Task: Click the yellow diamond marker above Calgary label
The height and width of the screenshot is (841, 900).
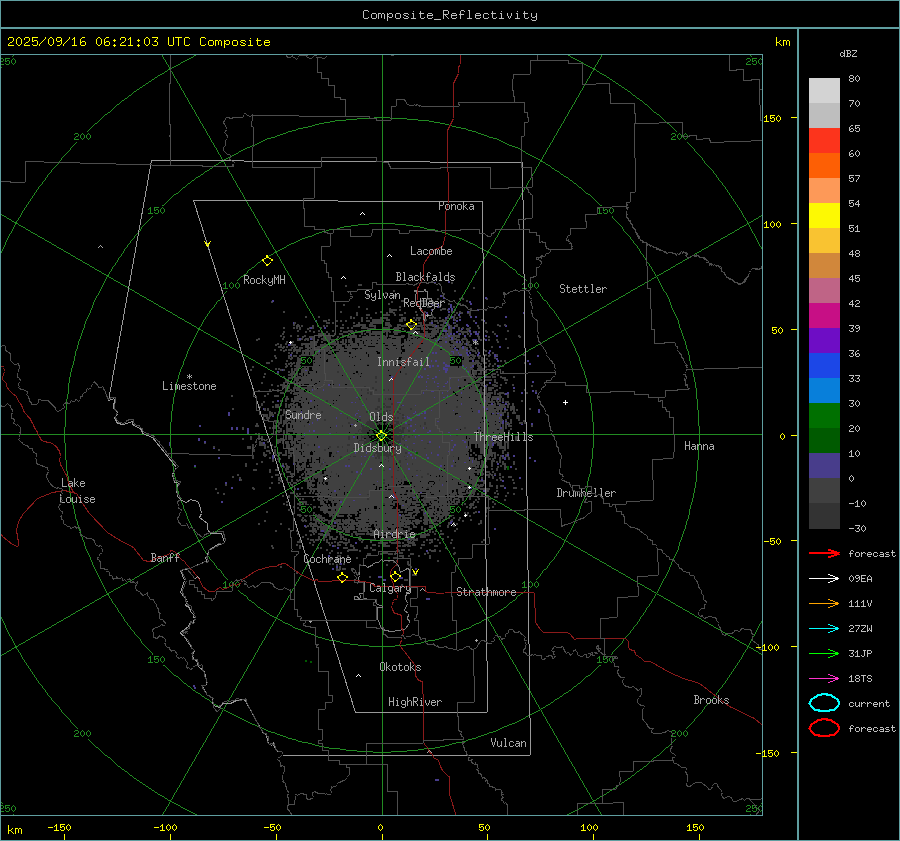Action: [x=395, y=576]
